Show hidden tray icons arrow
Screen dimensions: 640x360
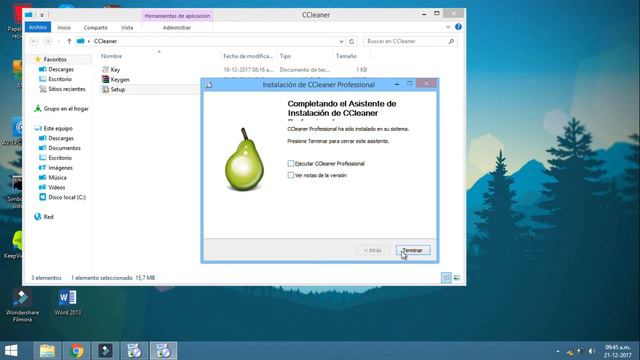558,351
